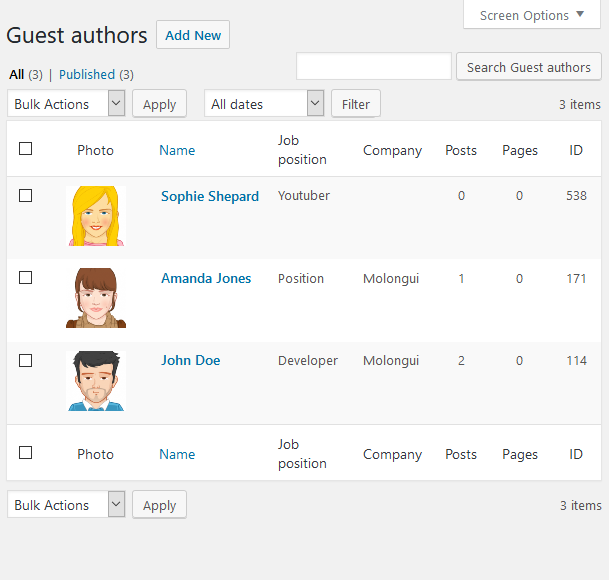
Task: Open the top Bulk Actions dropdown
Action: coord(66,104)
